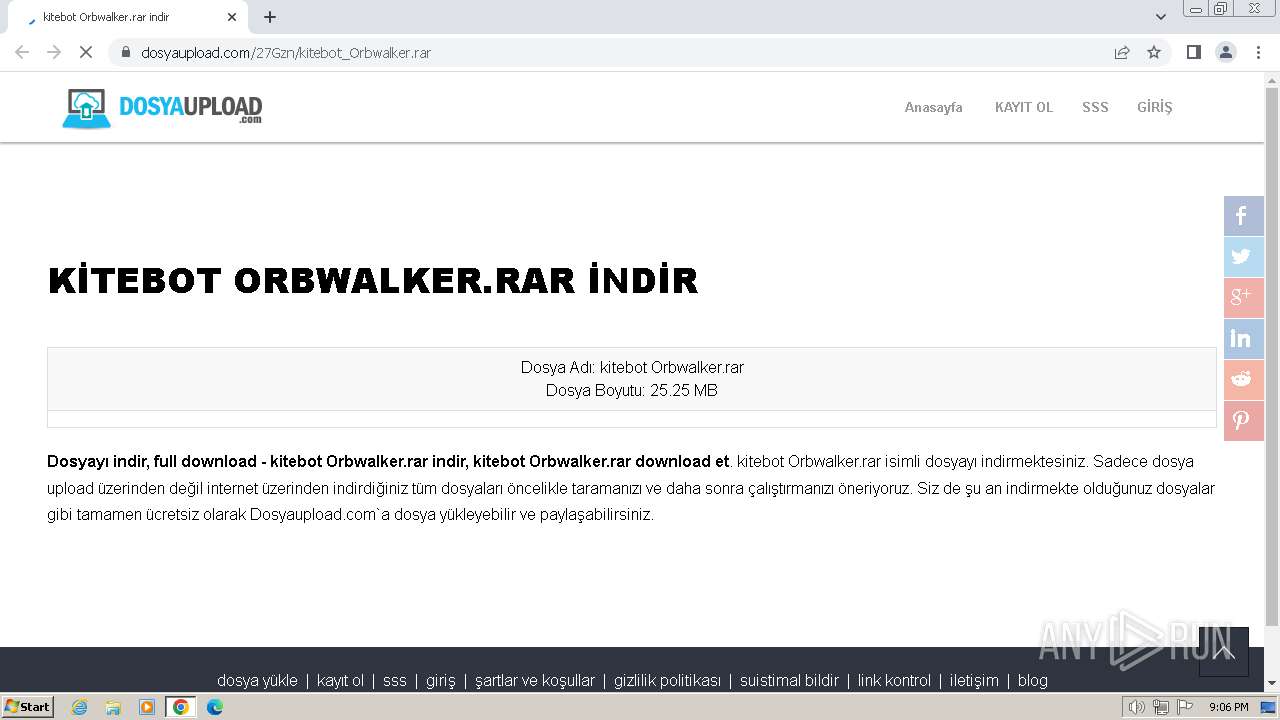Click the Chrome taskbar icon
The height and width of the screenshot is (720, 1280).
tap(181, 707)
